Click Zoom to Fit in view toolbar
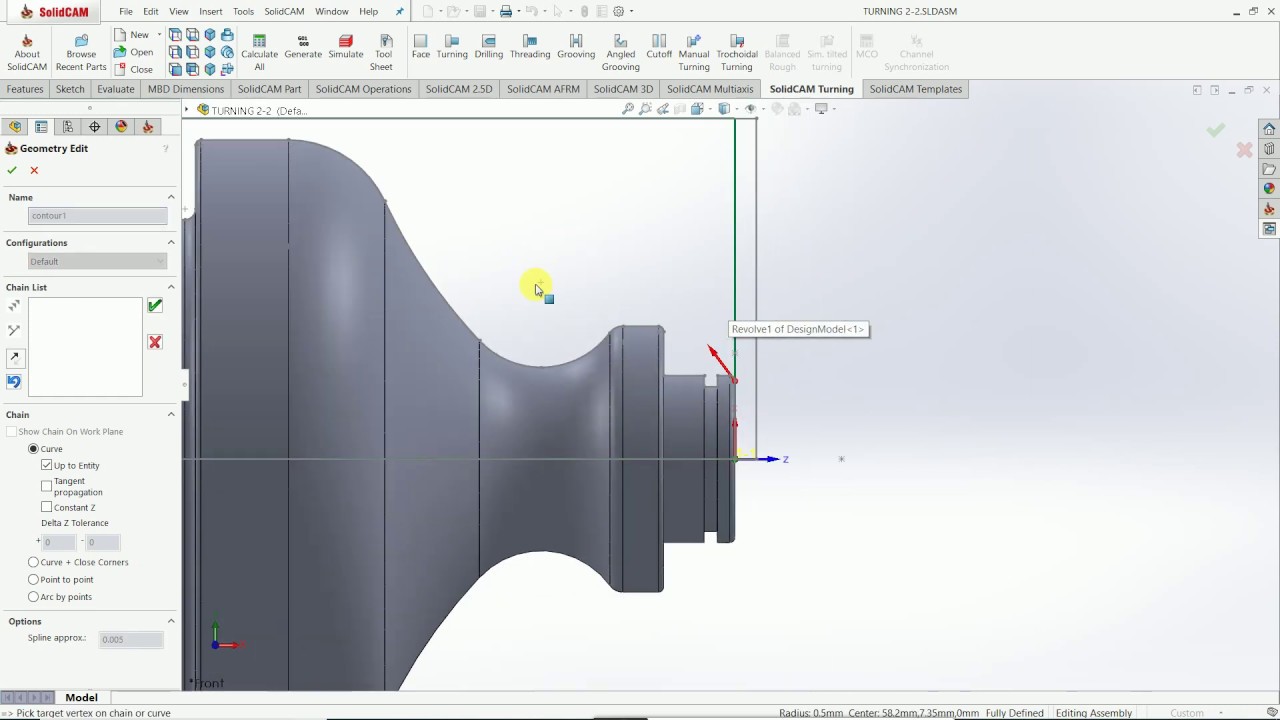Image resolution: width=1280 pixels, height=720 pixels. (628, 109)
